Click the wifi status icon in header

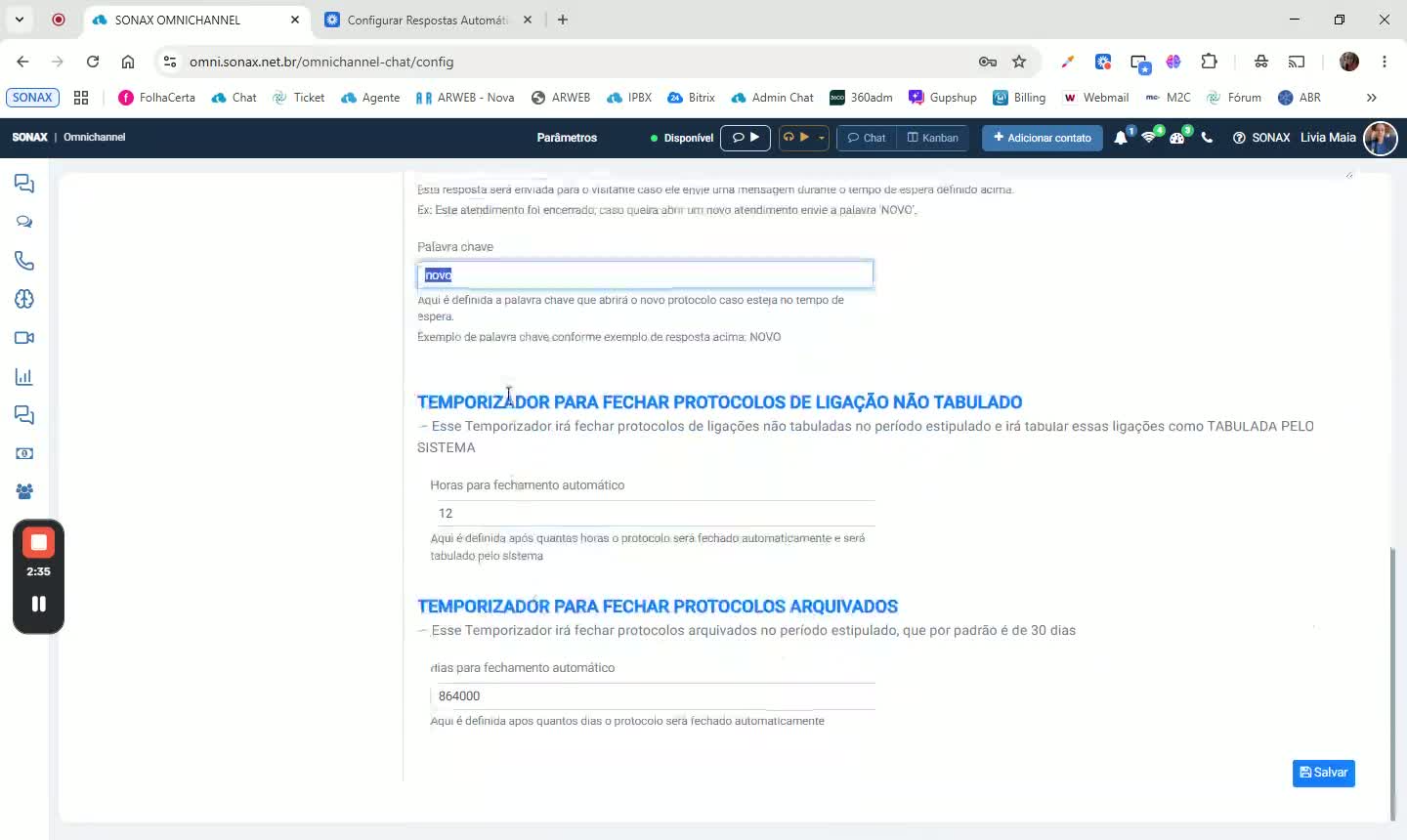[x=1149, y=138]
